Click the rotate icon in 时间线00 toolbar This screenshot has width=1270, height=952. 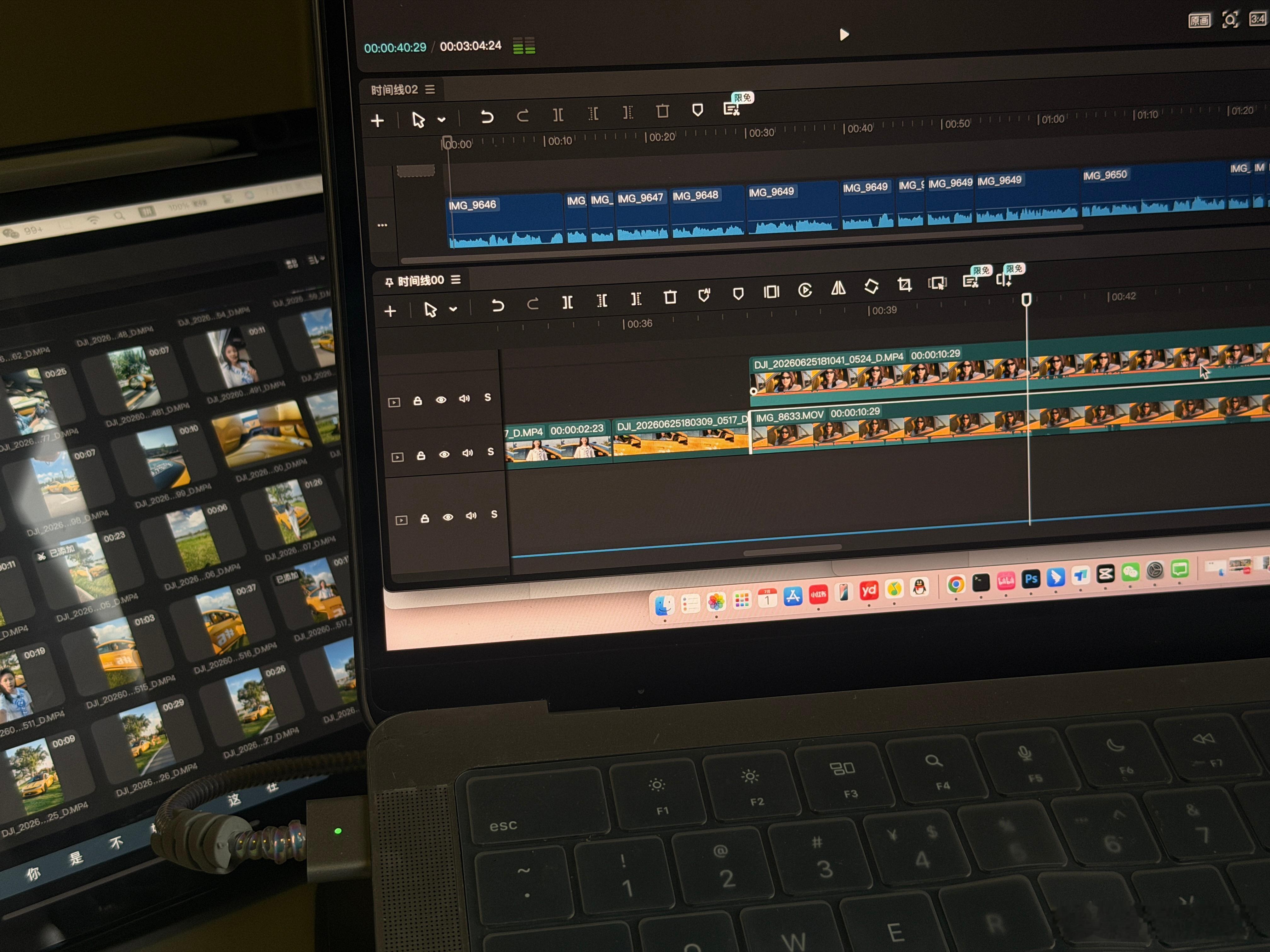pyautogui.click(x=872, y=286)
